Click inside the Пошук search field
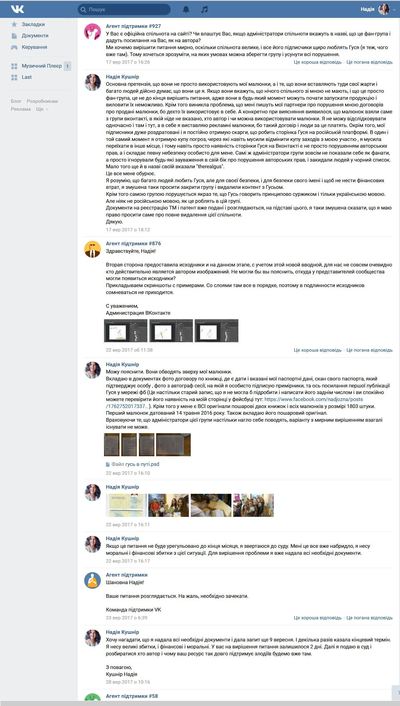This screenshot has height=706, width=400. point(124,9)
